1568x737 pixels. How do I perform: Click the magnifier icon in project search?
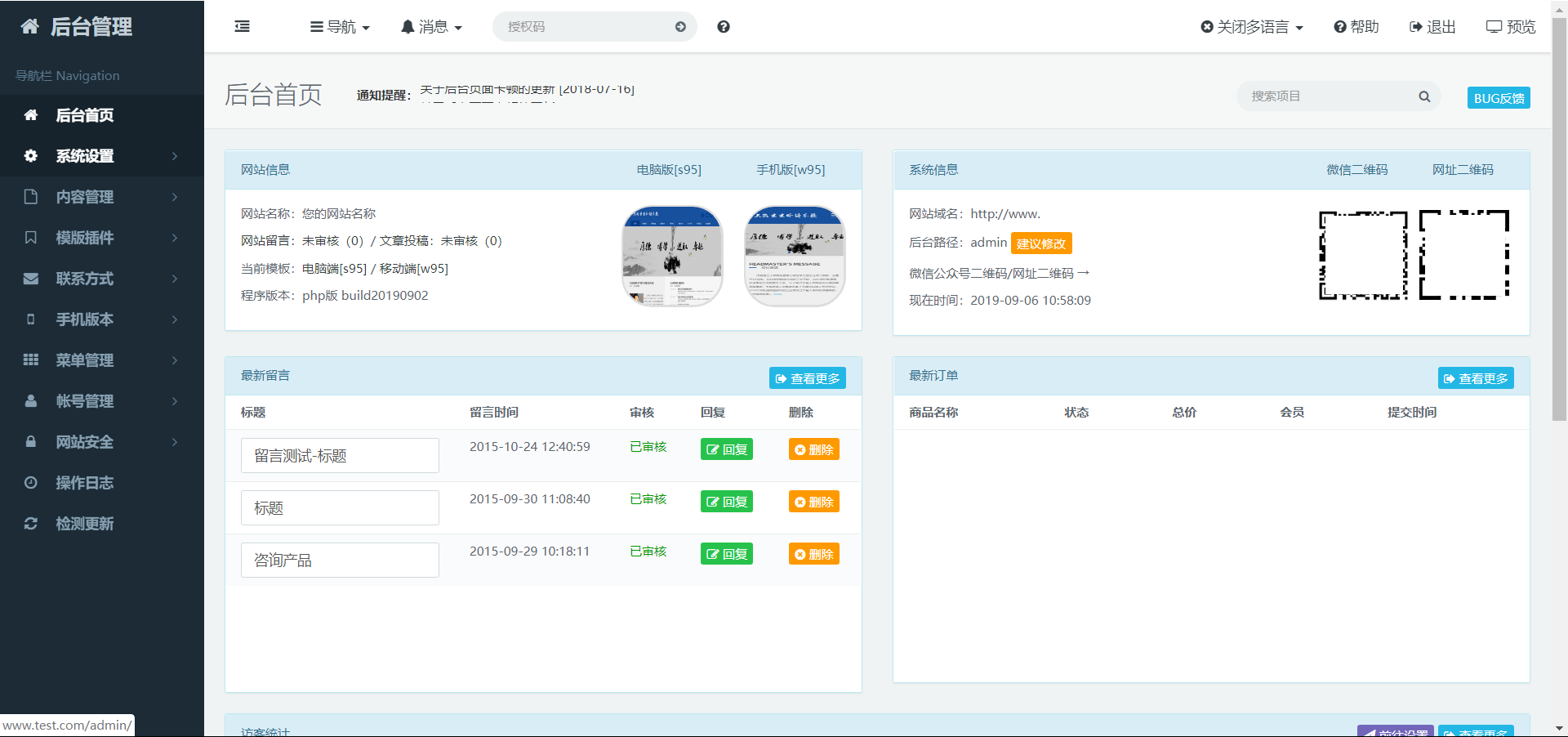pos(1424,96)
